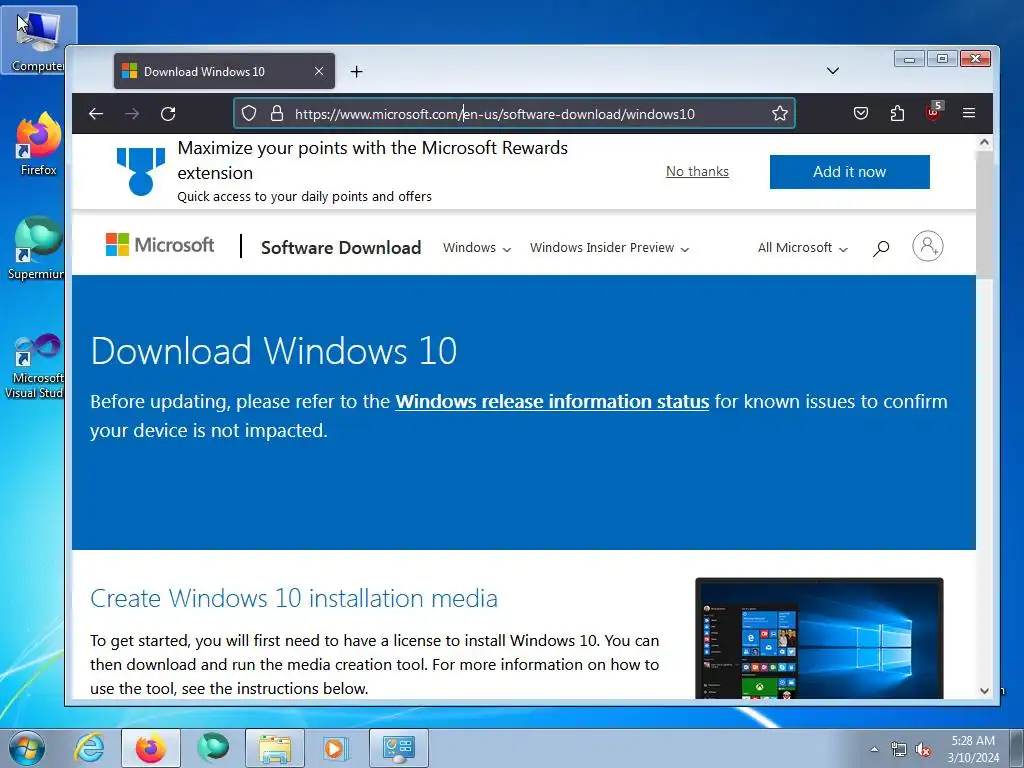This screenshot has width=1024, height=768.
Task: Reload the page with the refresh icon
Action: (x=168, y=114)
